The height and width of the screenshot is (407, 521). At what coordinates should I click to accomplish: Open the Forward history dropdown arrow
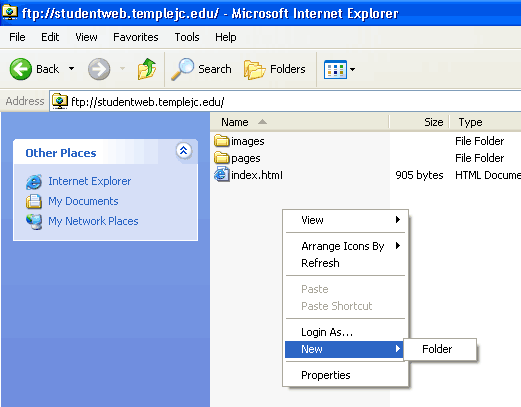(x=122, y=69)
